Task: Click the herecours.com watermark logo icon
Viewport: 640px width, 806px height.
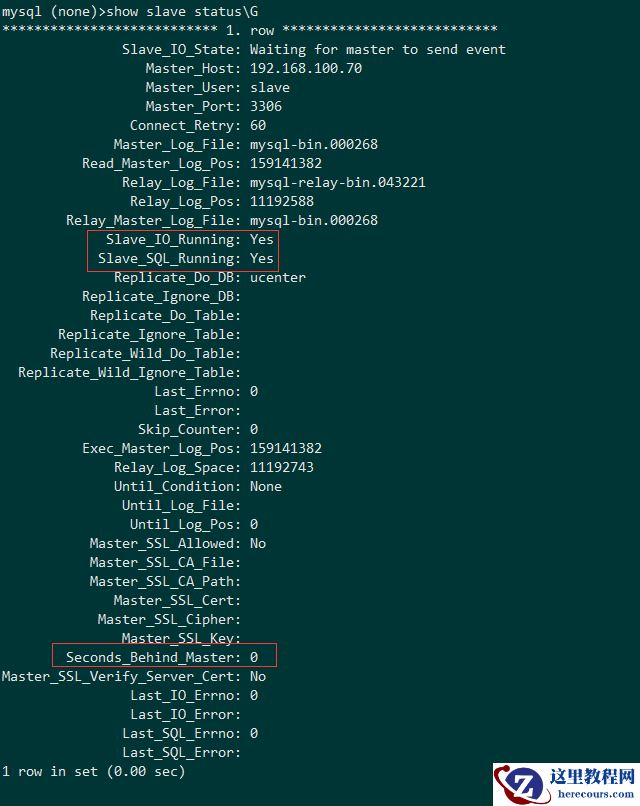Action: click(519, 784)
